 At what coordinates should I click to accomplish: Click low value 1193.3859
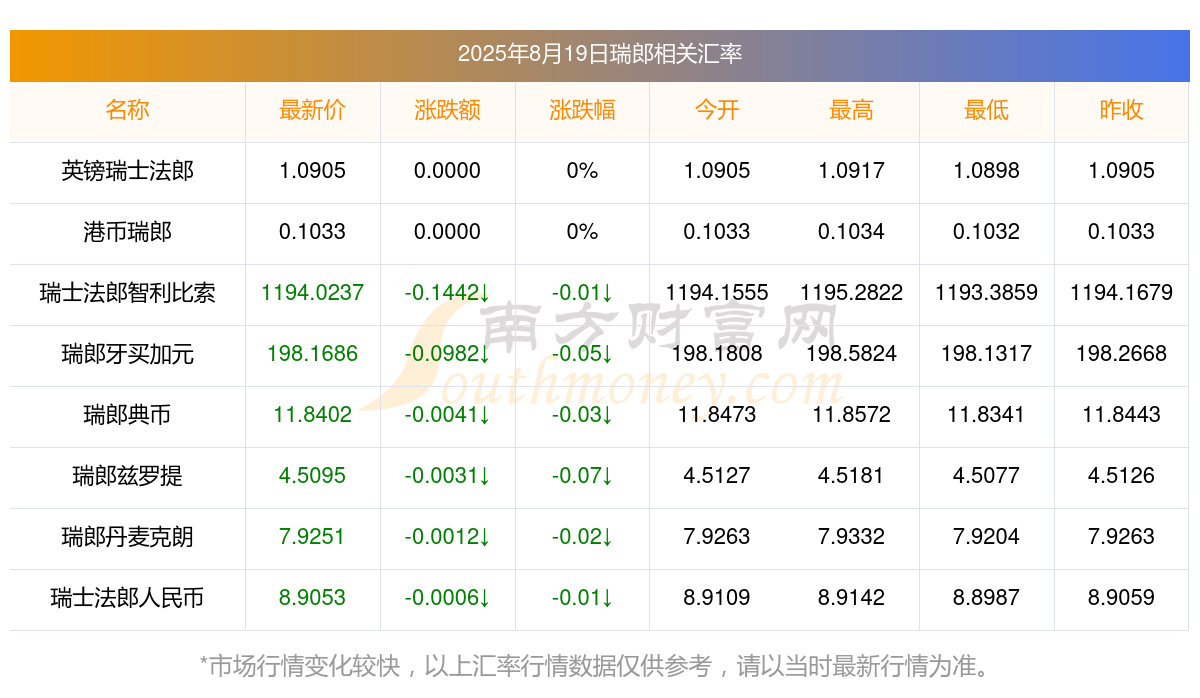tap(986, 293)
